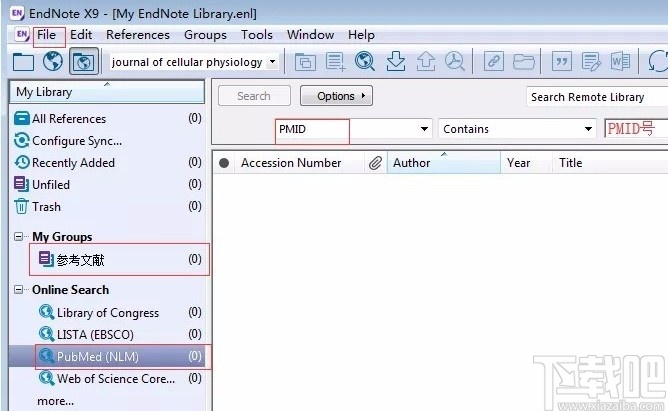Click the find full text PDF icon
Viewport: 668px width, 411px height.
click(455, 61)
